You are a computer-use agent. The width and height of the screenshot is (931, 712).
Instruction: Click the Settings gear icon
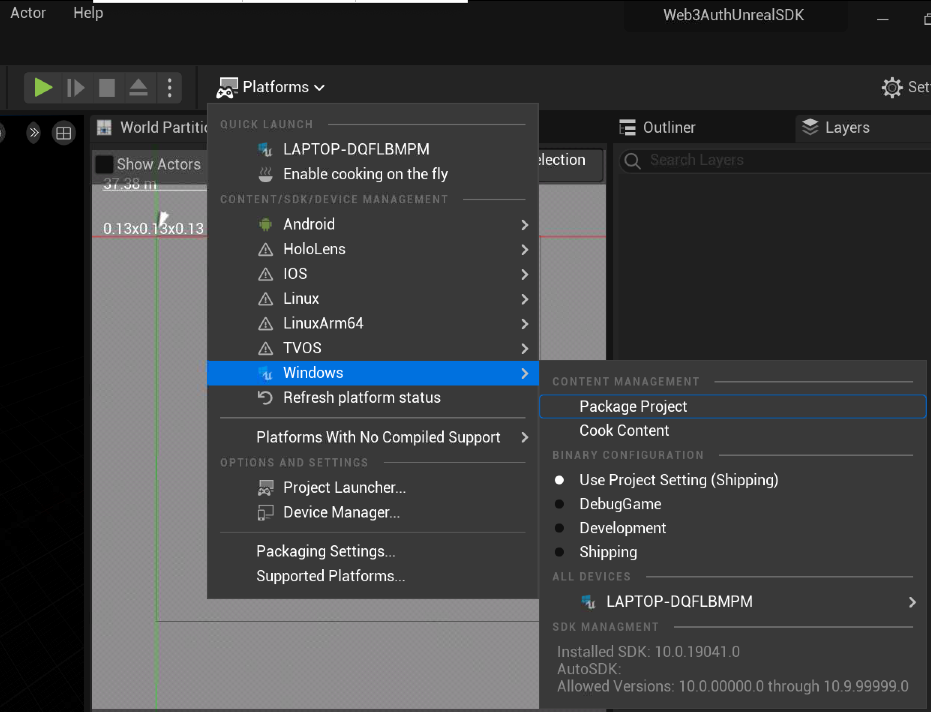tap(892, 88)
